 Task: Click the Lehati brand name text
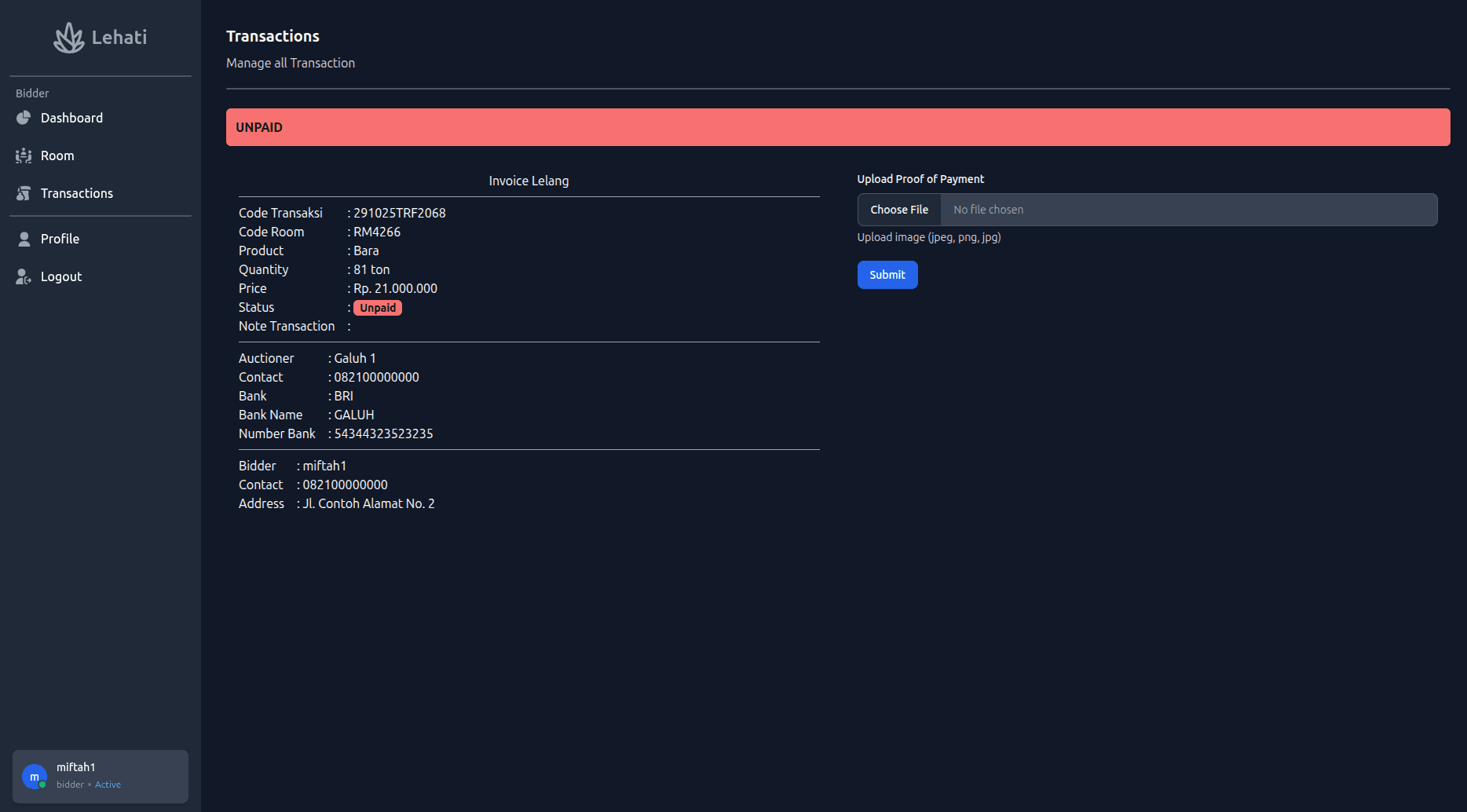[x=119, y=38]
